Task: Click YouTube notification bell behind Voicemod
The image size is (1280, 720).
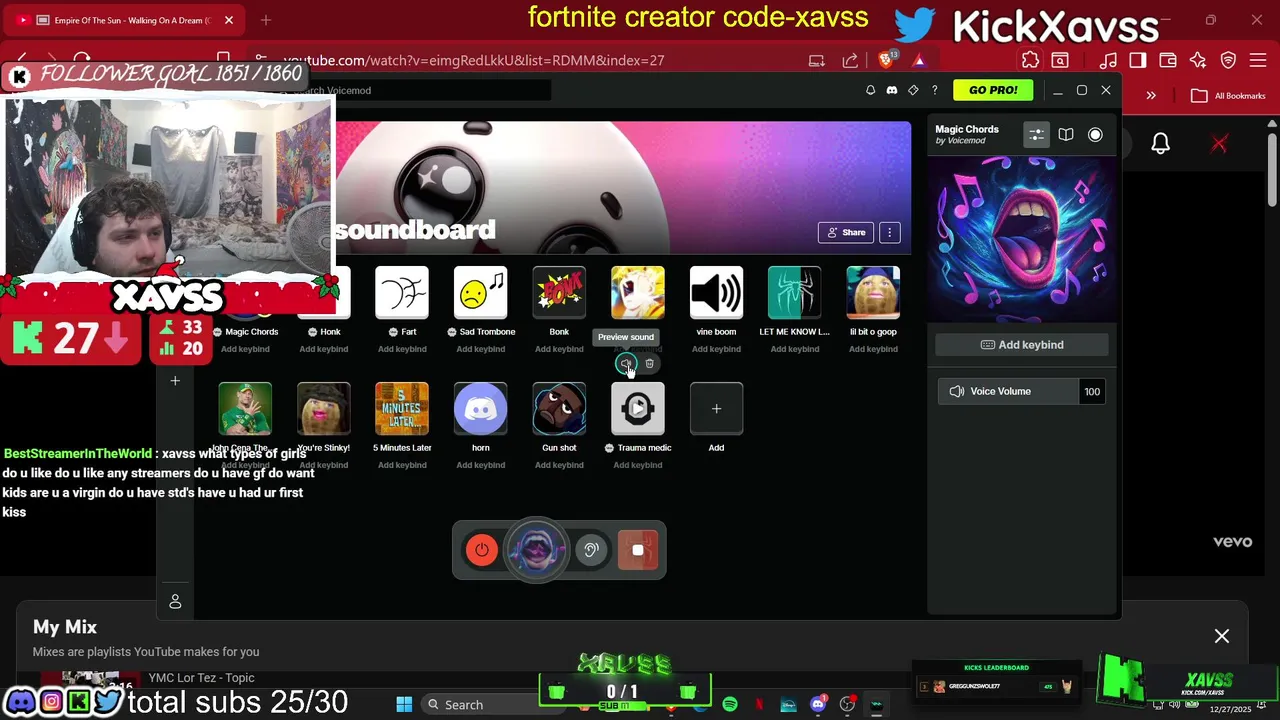Action: point(1160,144)
